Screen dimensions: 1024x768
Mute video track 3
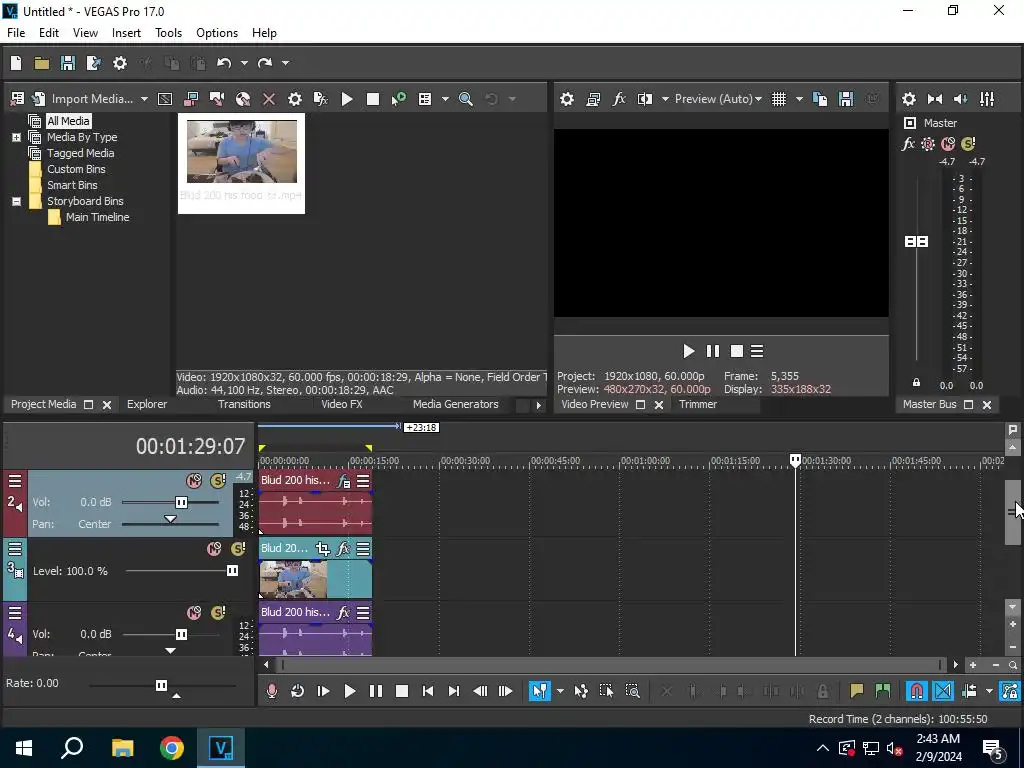pyautogui.click(x=214, y=549)
